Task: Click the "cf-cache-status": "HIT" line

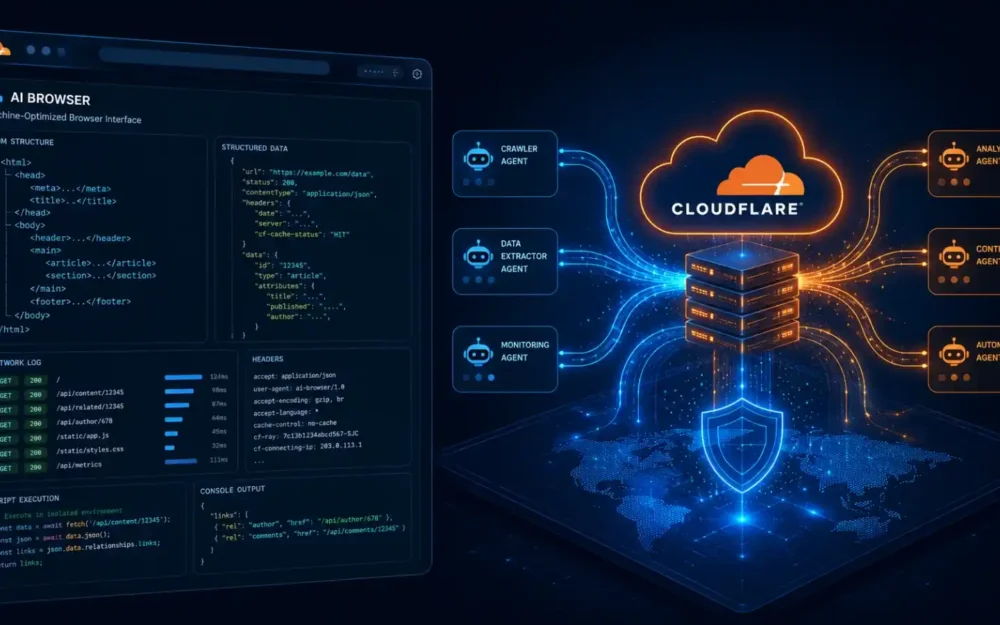Action: tap(302, 234)
